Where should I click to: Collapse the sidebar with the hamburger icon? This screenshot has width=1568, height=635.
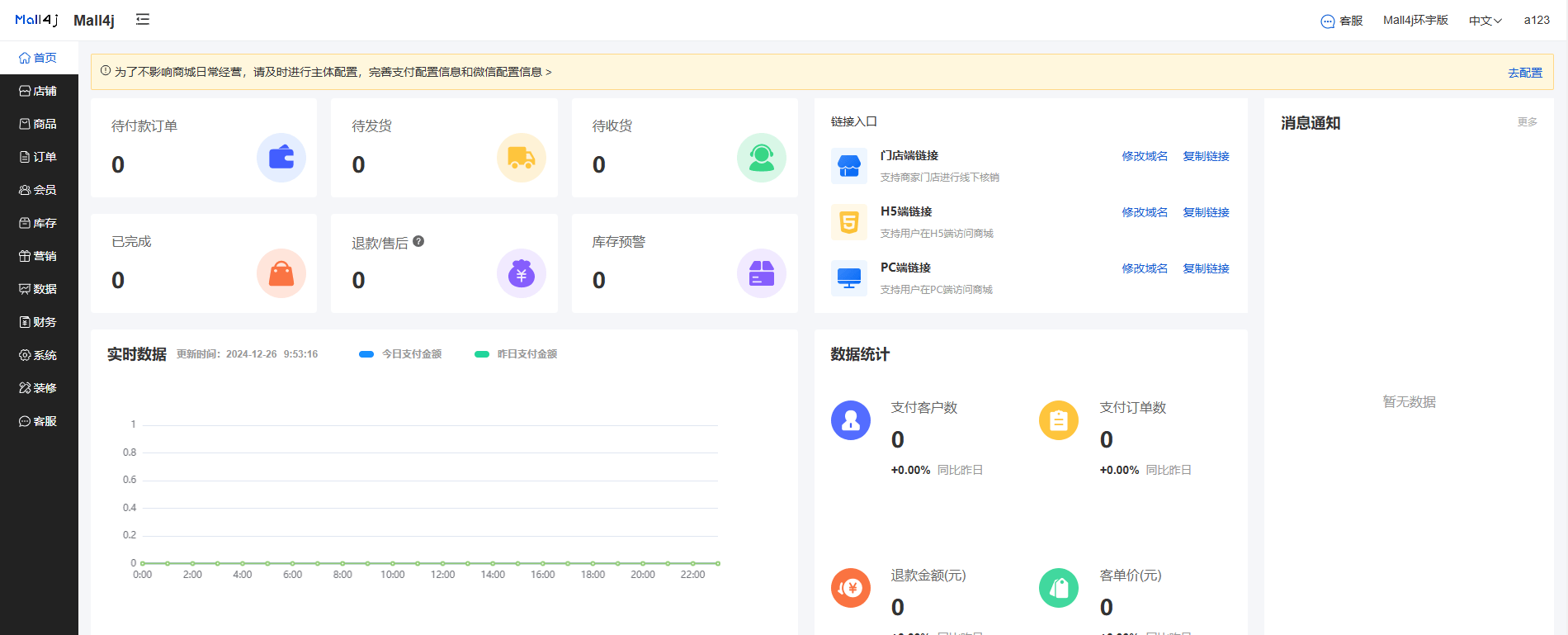(x=143, y=19)
